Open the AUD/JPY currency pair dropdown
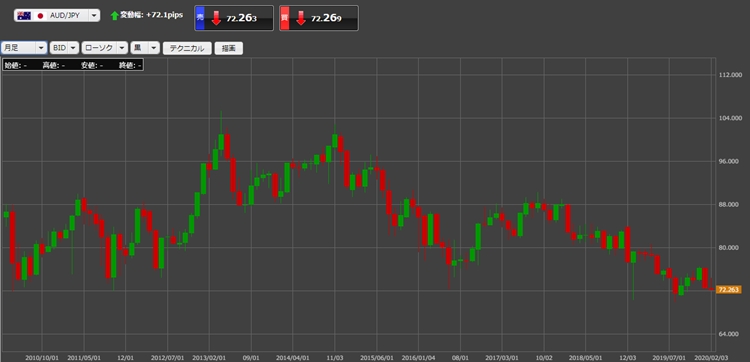This screenshot has width=750, height=362. (57, 15)
